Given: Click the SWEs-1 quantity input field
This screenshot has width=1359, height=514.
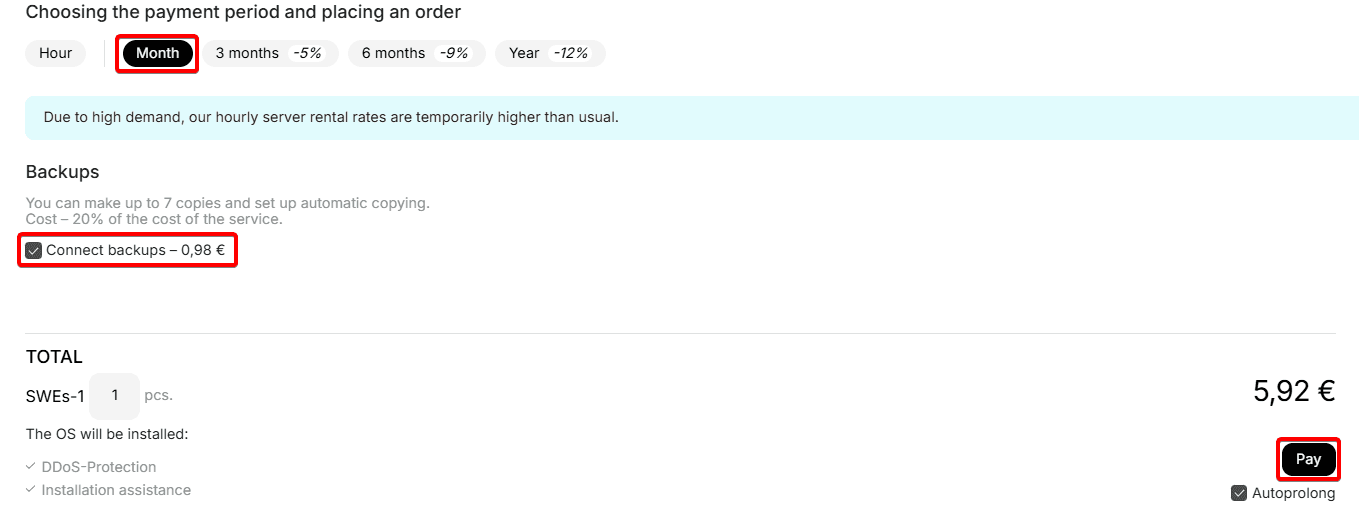Looking at the screenshot, I should [x=114, y=396].
